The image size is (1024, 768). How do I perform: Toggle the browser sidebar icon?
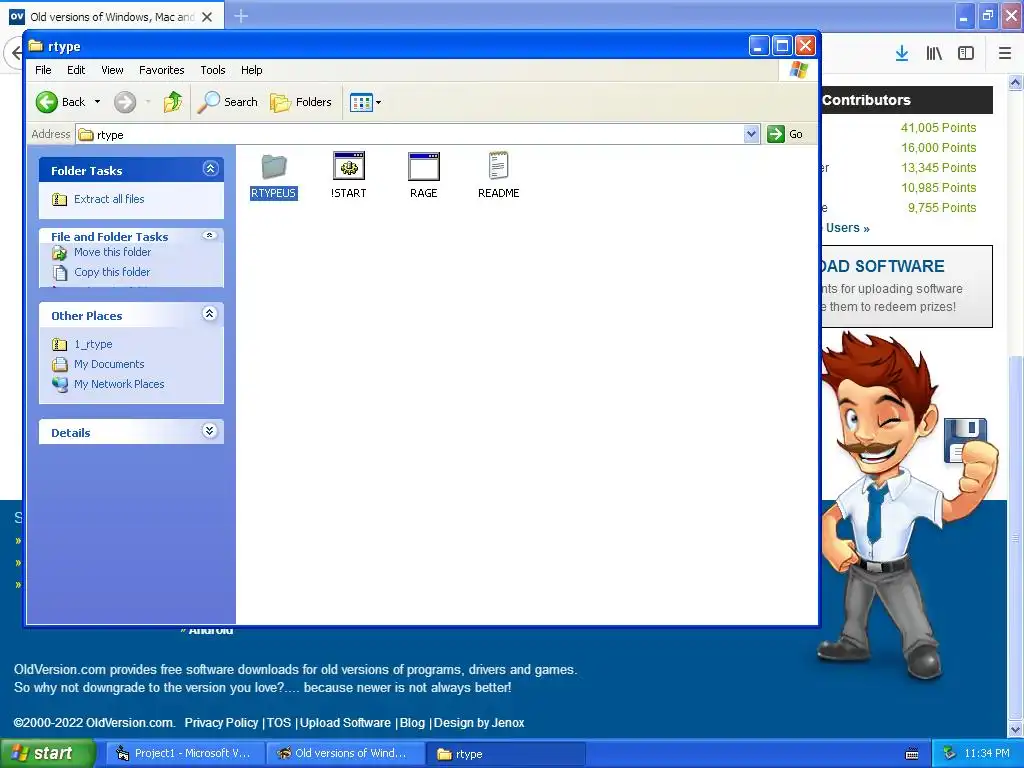(966, 54)
